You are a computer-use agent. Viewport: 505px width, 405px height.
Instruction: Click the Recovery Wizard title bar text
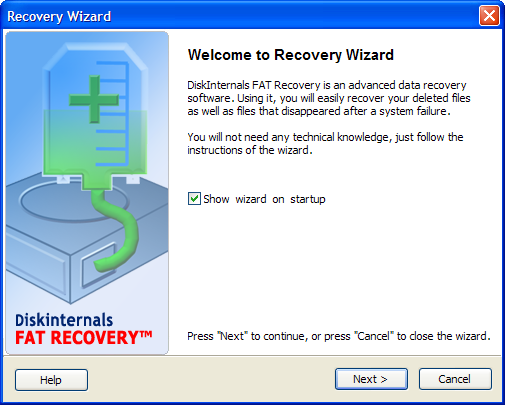pos(59,16)
